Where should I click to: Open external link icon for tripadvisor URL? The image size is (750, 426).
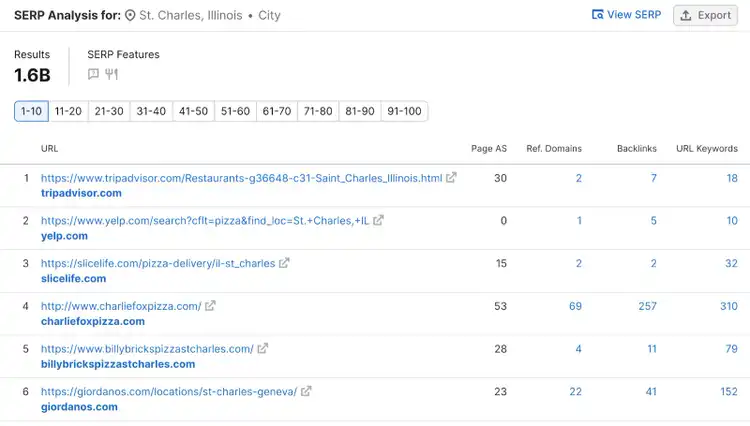(x=451, y=178)
